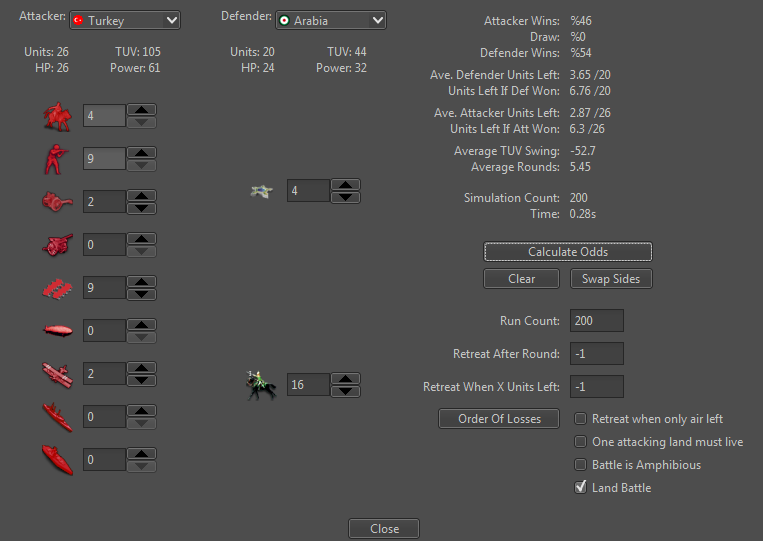Increase attacker zeppelin count

coord(142,325)
